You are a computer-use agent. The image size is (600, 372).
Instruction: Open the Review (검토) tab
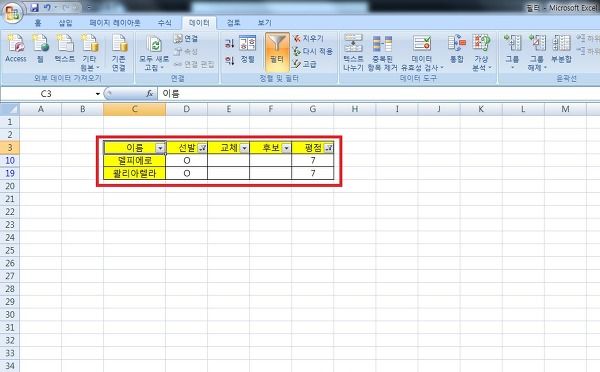pos(233,23)
